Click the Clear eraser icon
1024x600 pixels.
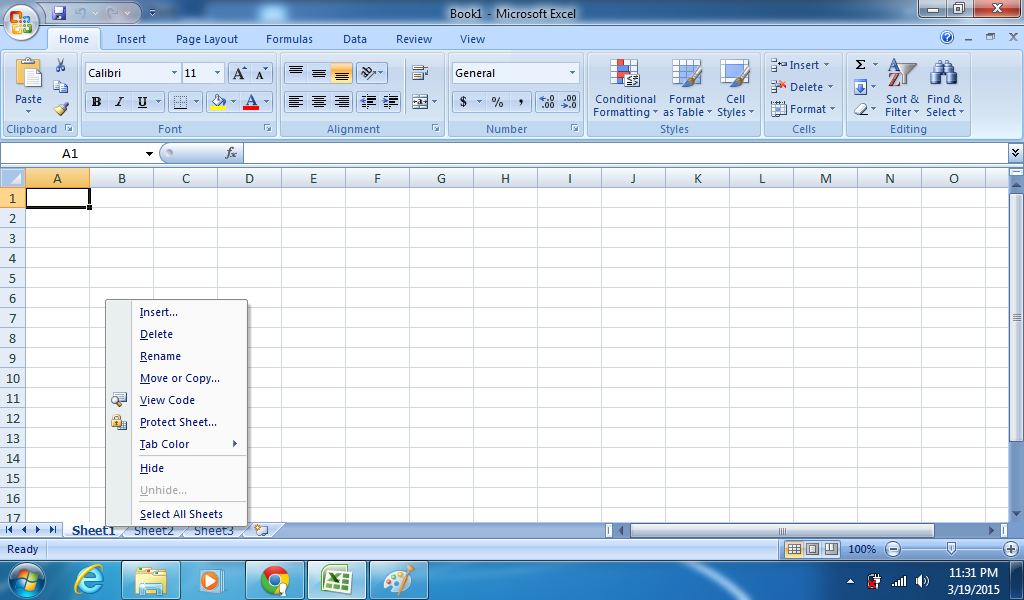tap(861, 109)
